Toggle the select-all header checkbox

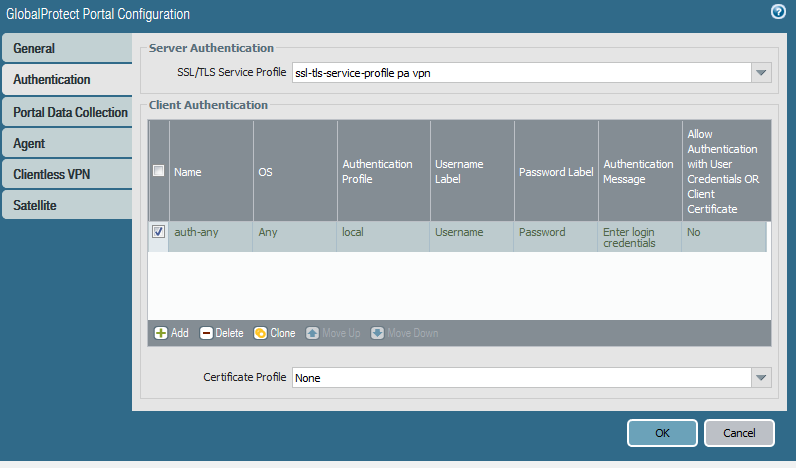[x=158, y=171]
